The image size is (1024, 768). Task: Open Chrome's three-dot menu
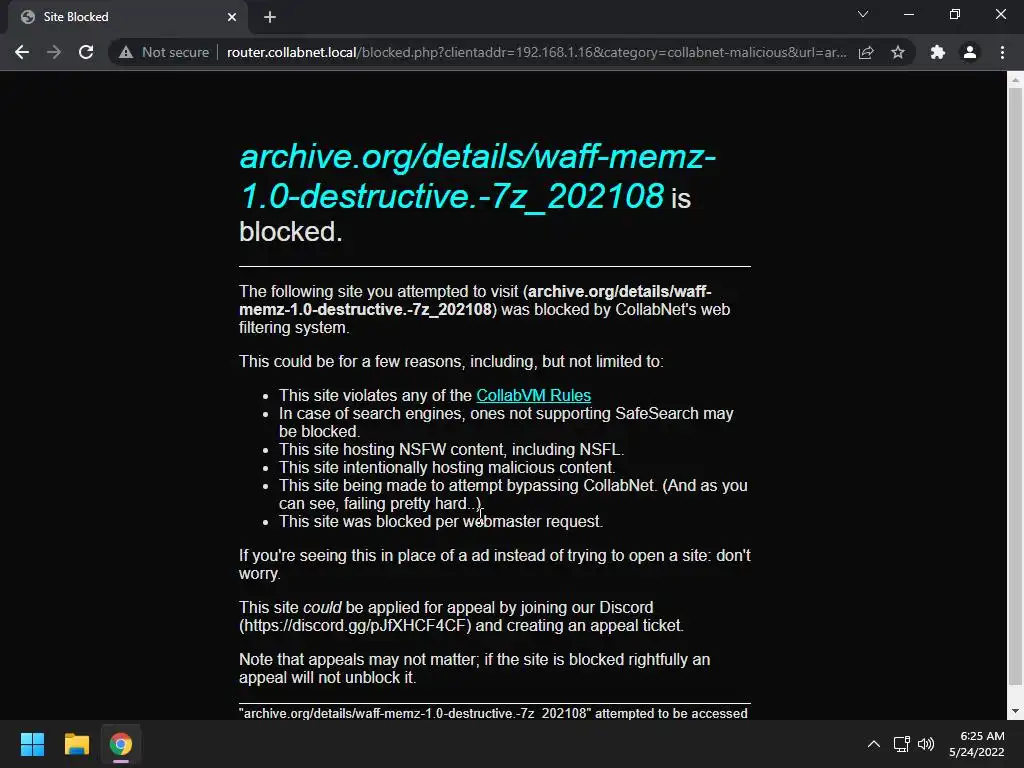coord(1002,52)
